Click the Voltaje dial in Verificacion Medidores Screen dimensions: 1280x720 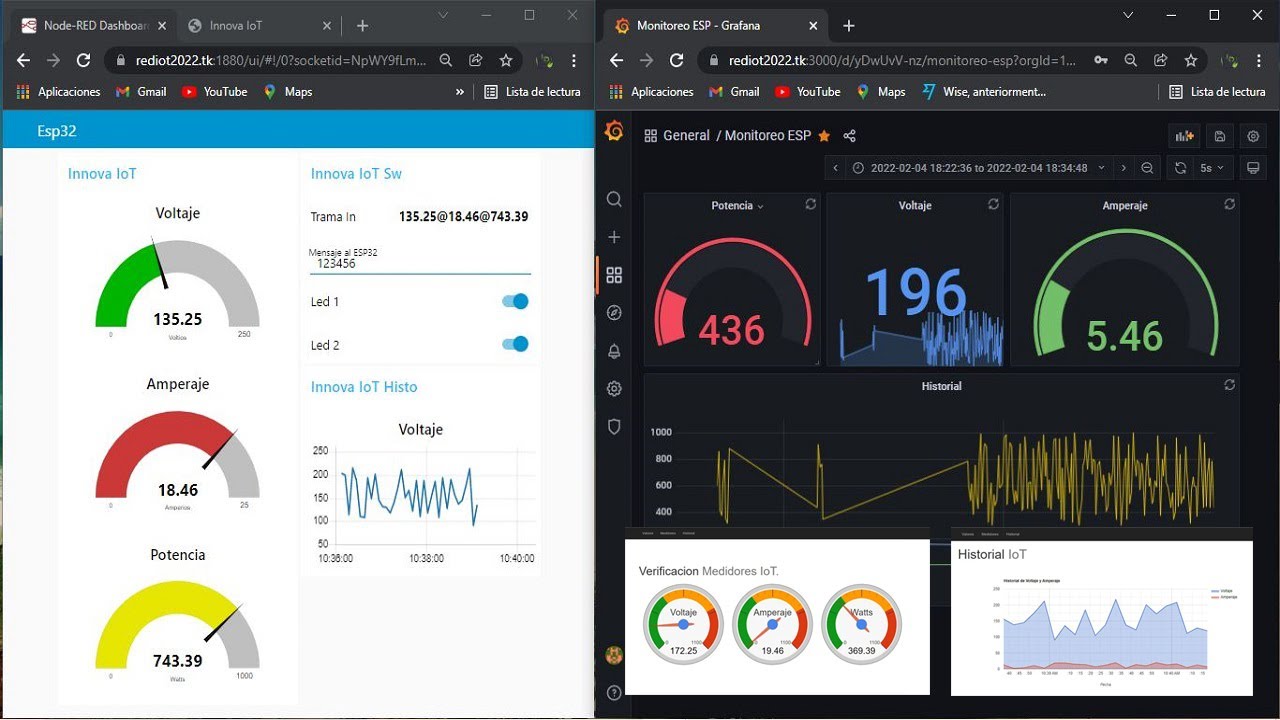pyautogui.click(x=684, y=624)
